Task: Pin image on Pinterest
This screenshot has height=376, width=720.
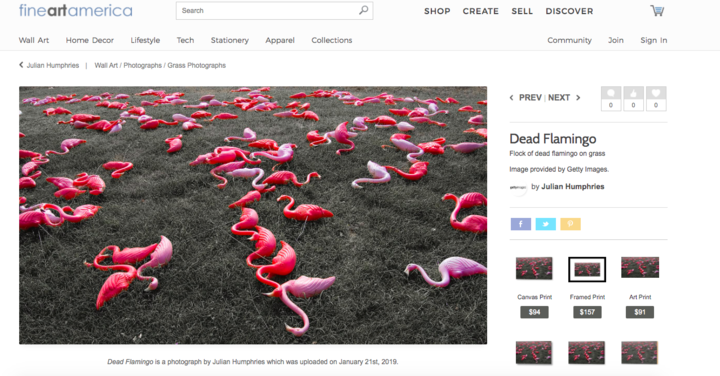Action: 570,224
